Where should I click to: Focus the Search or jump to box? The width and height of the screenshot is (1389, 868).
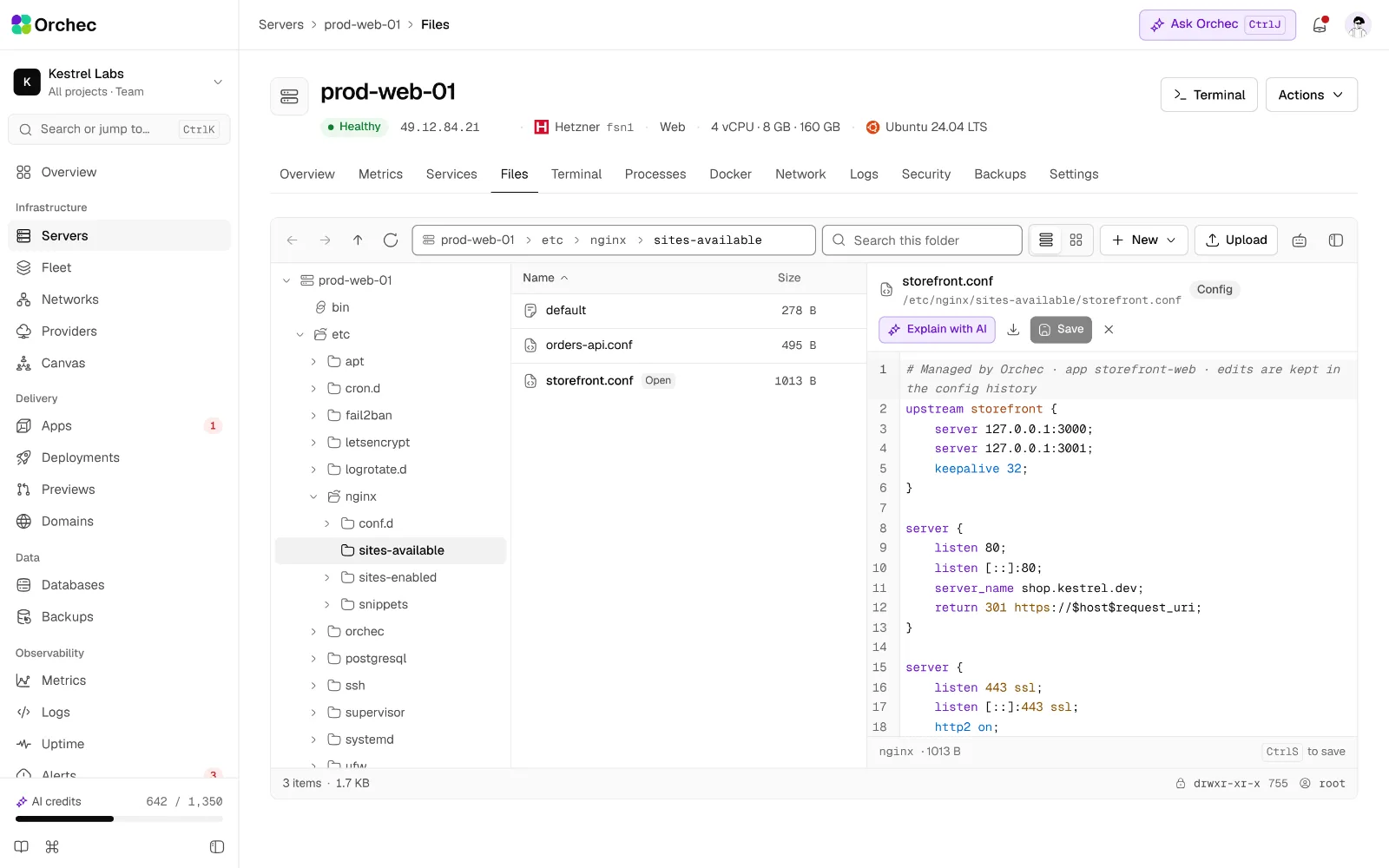pos(119,129)
